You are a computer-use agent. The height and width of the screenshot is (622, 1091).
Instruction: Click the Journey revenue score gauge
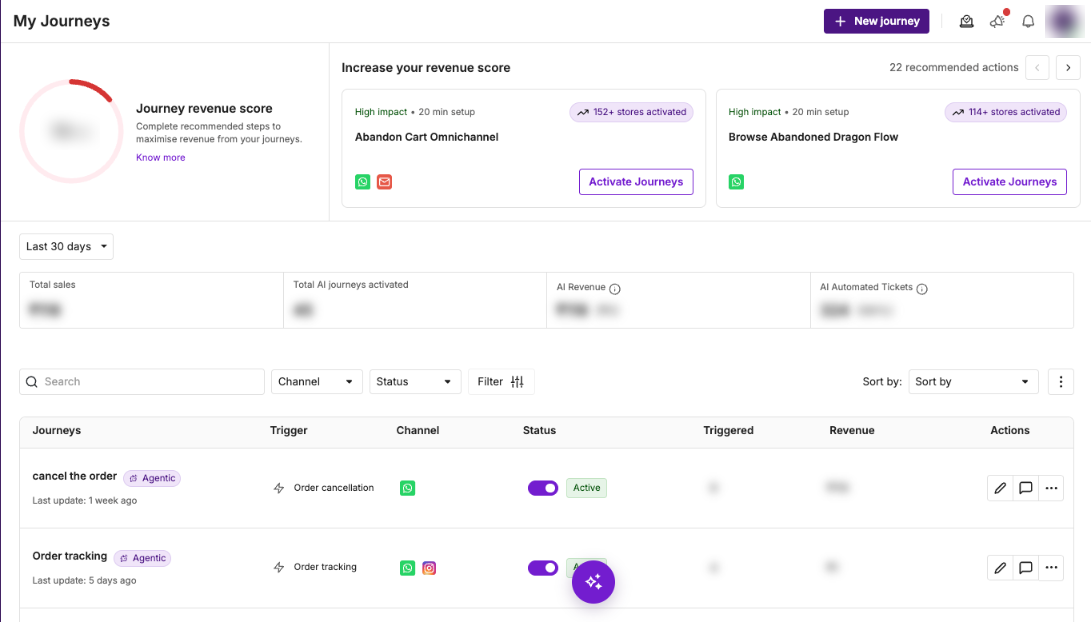tap(71, 131)
